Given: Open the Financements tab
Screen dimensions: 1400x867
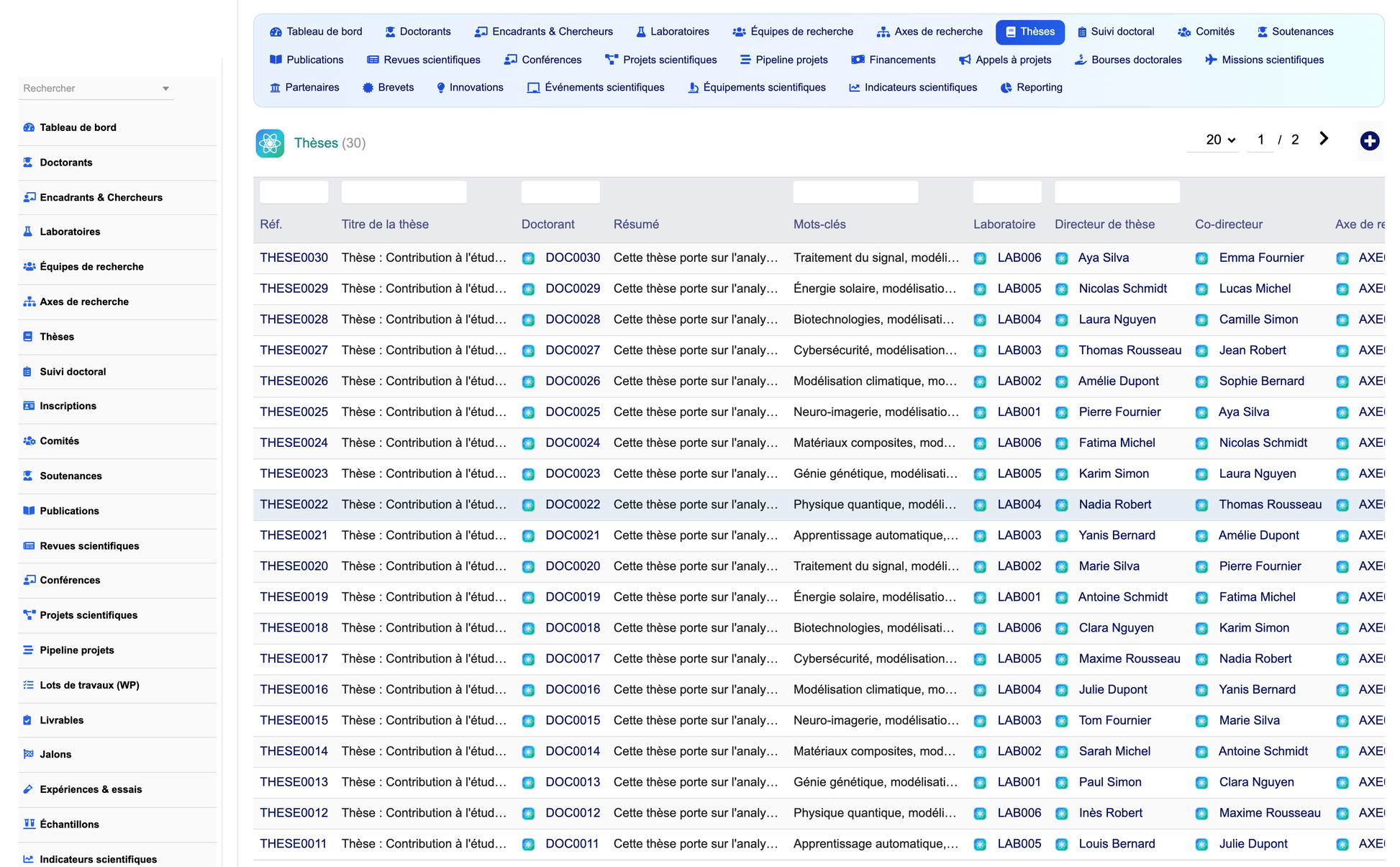Looking at the screenshot, I should click(x=894, y=60).
